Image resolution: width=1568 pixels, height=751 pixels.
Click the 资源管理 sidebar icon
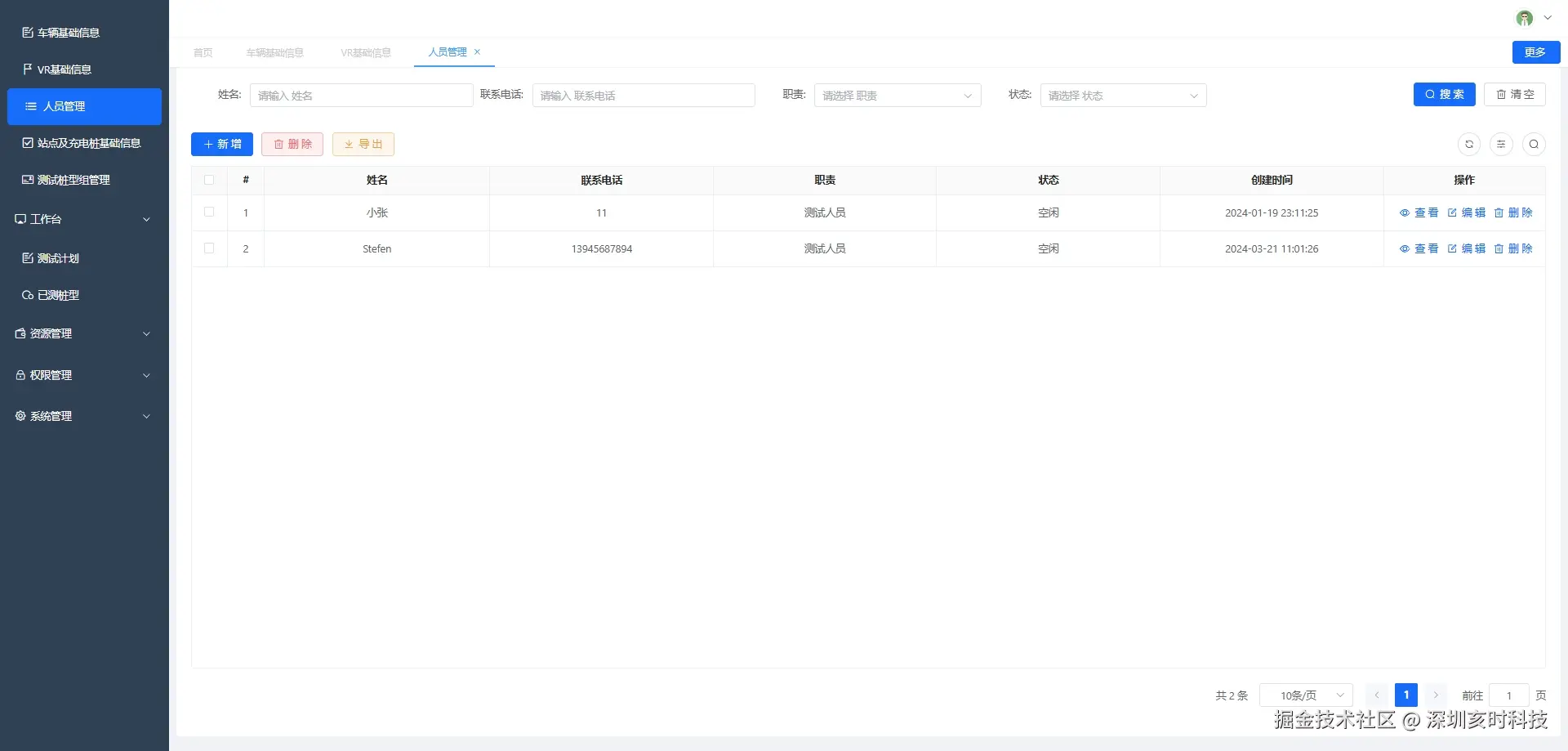tap(20, 333)
